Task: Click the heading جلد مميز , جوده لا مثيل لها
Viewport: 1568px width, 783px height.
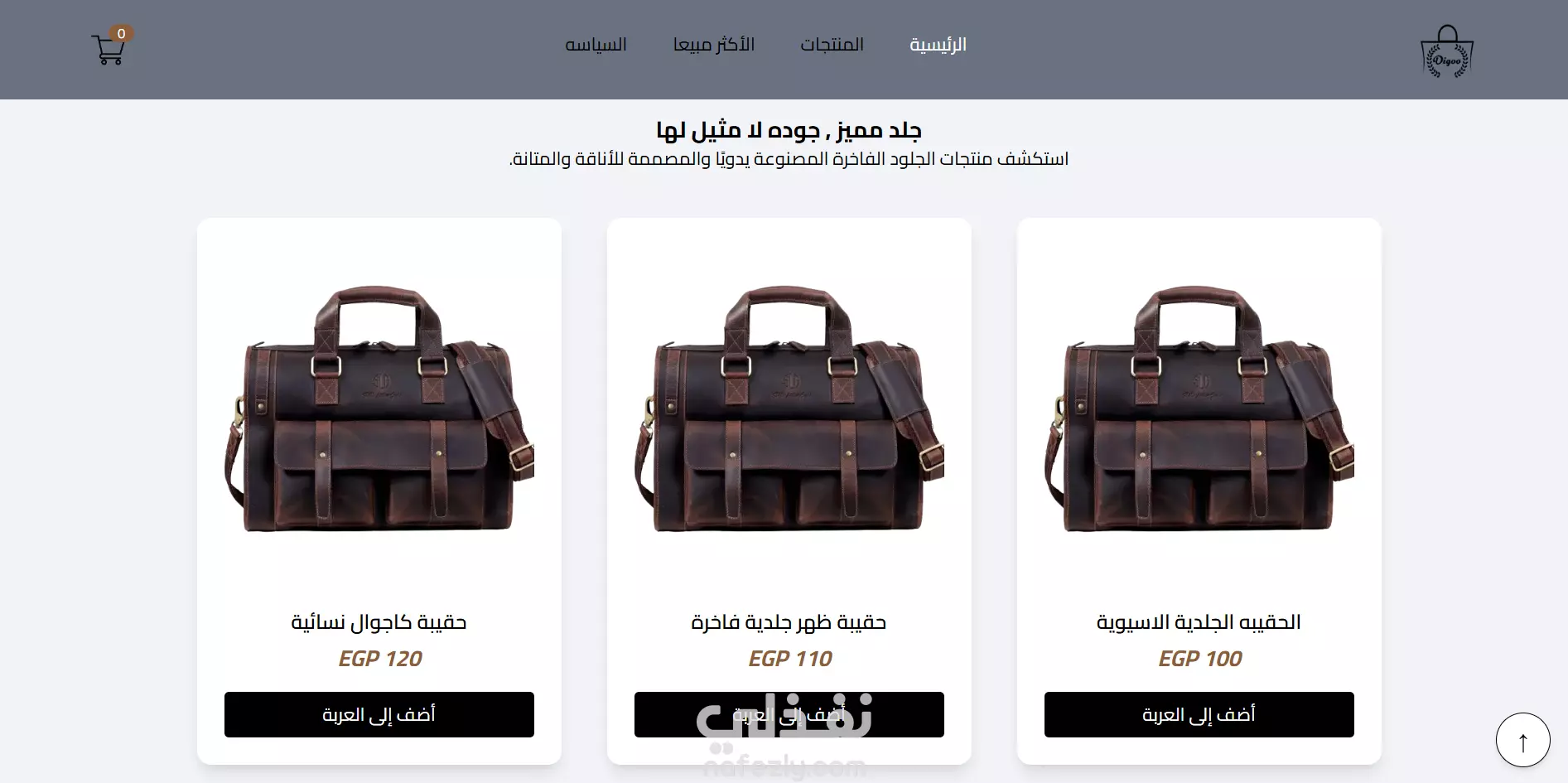Action: (x=789, y=130)
